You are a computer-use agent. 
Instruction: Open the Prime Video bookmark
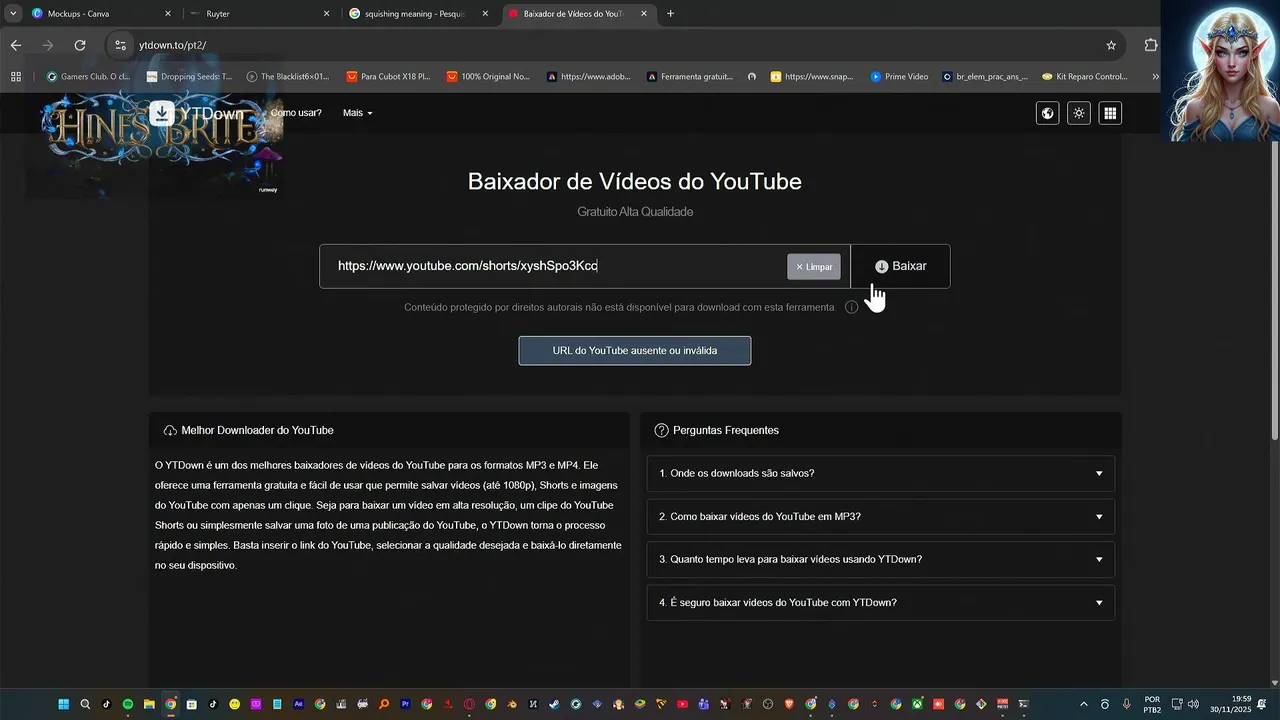tap(899, 76)
